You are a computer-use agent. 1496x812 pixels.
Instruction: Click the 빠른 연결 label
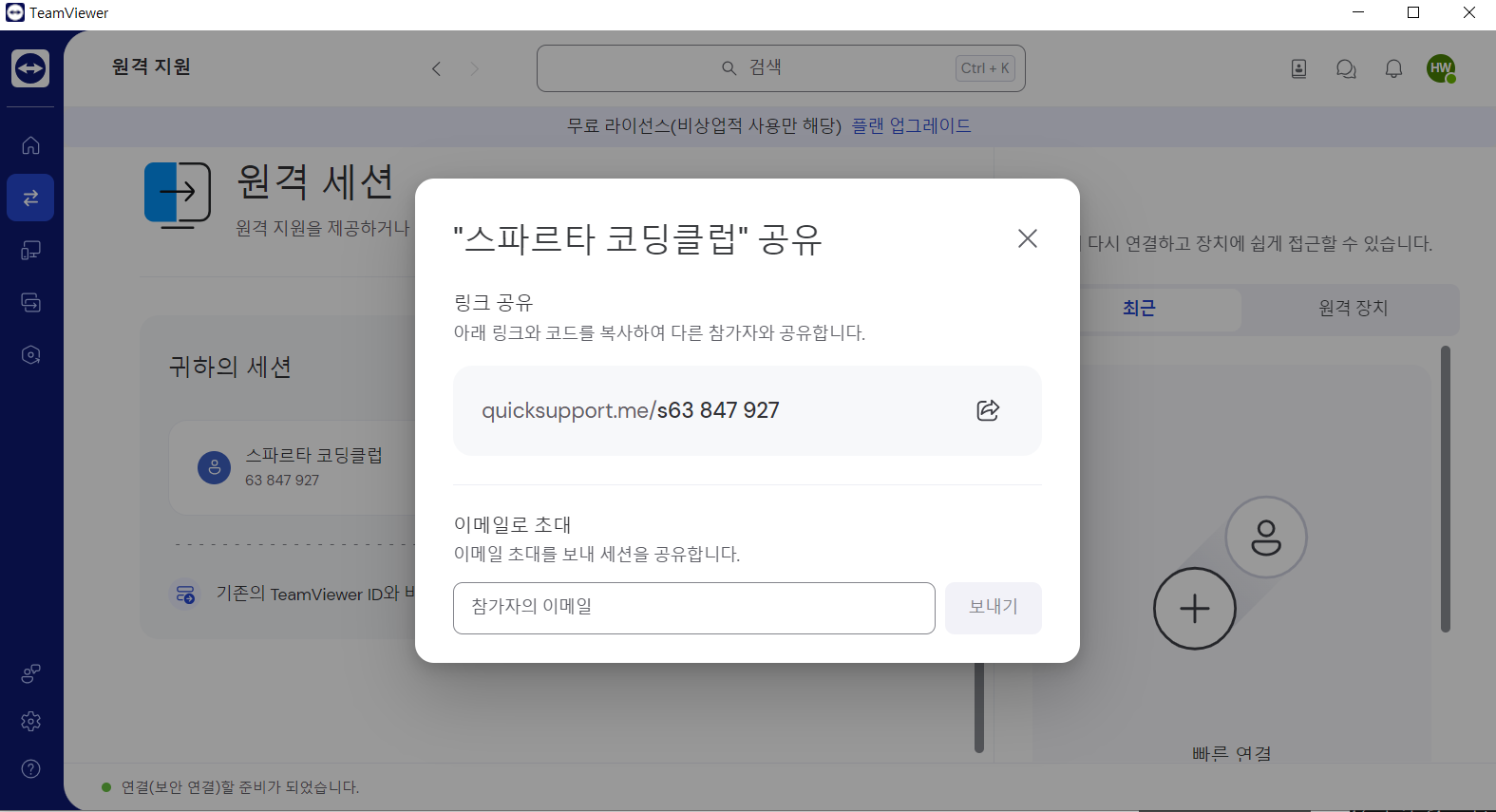pyautogui.click(x=1232, y=753)
